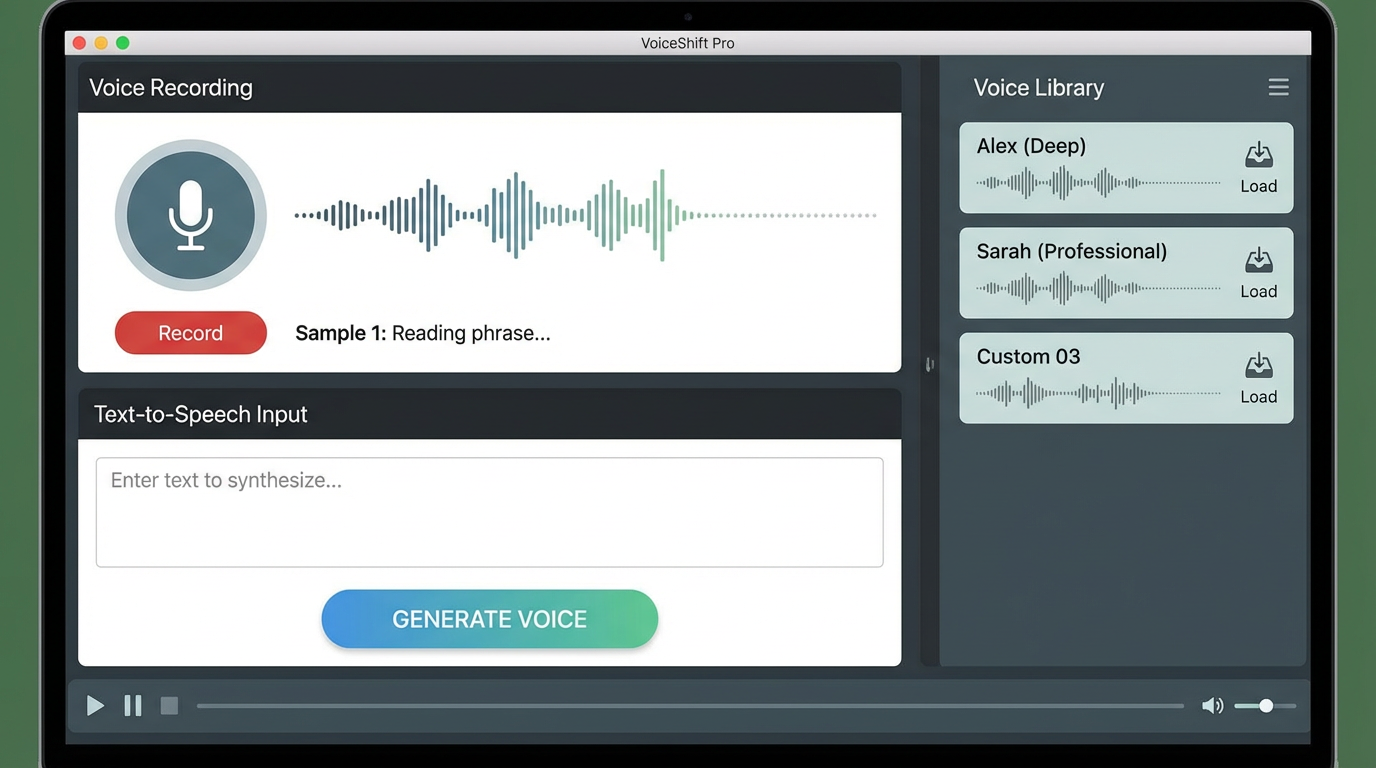This screenshot has height=768, width=1376.
Task: Pause playback with the pause icon
Action: 132,706
